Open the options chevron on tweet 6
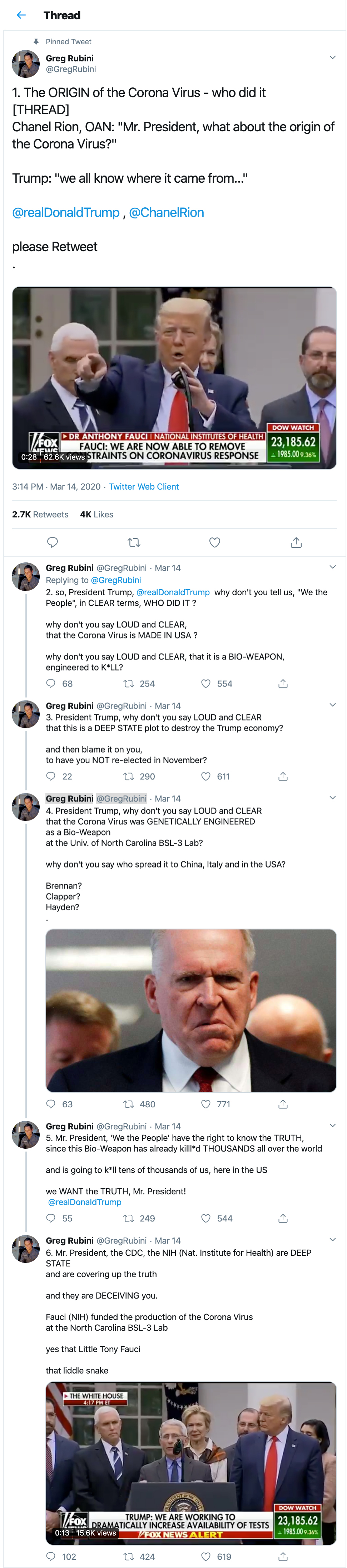 click(x=332, y=1240)
